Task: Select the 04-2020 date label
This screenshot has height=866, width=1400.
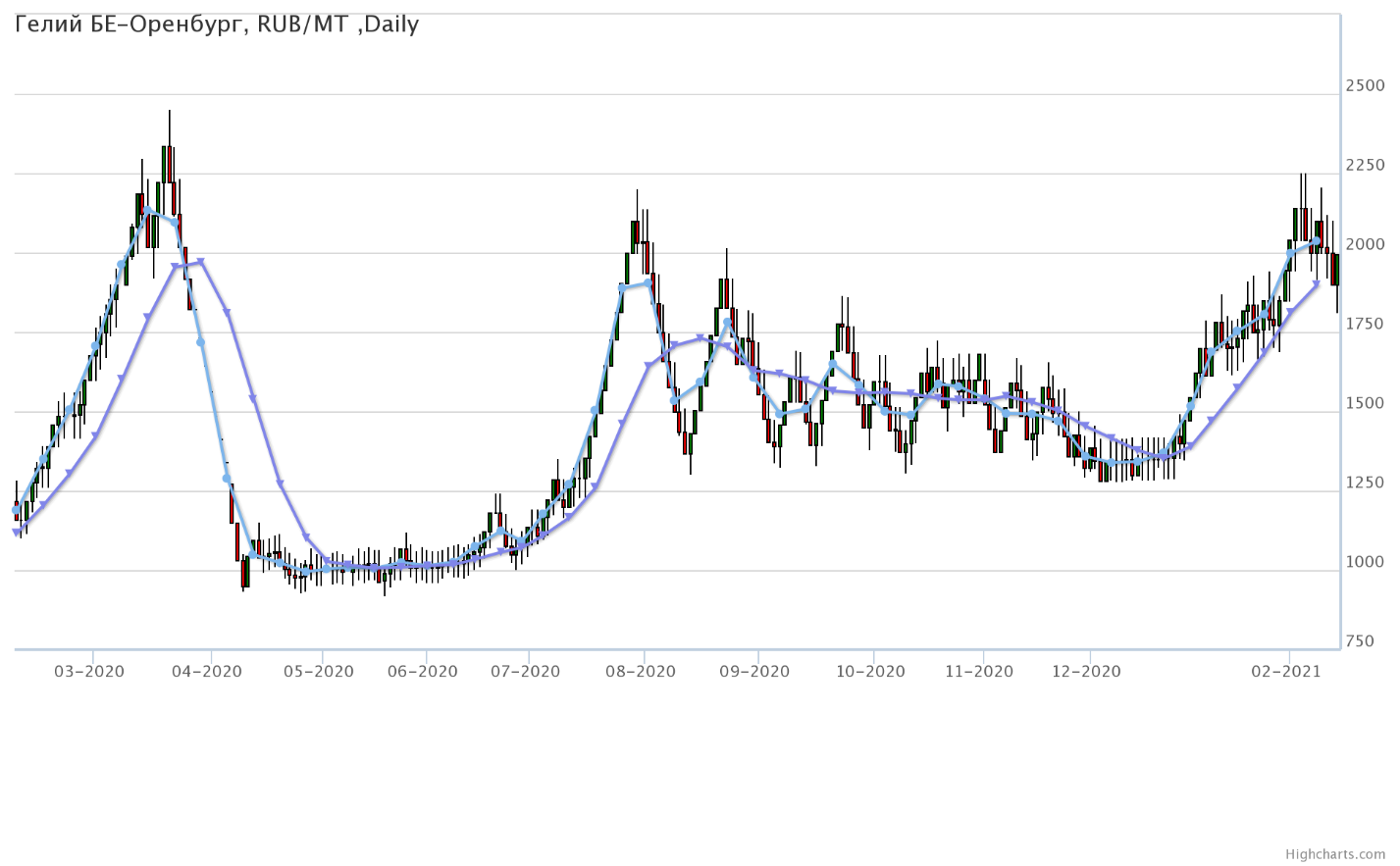Action: click(x=206, y=672)
